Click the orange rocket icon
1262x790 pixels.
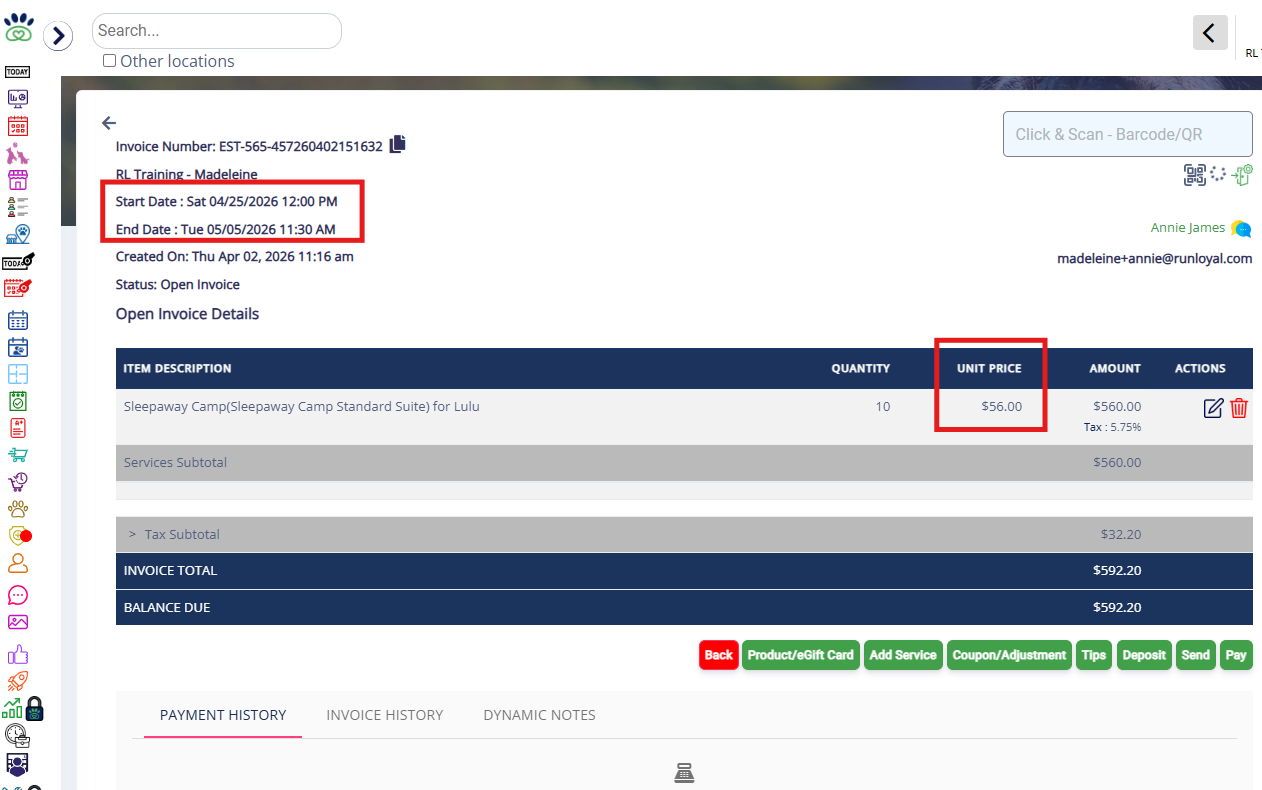pyautogui.click(x=18, y=682)
